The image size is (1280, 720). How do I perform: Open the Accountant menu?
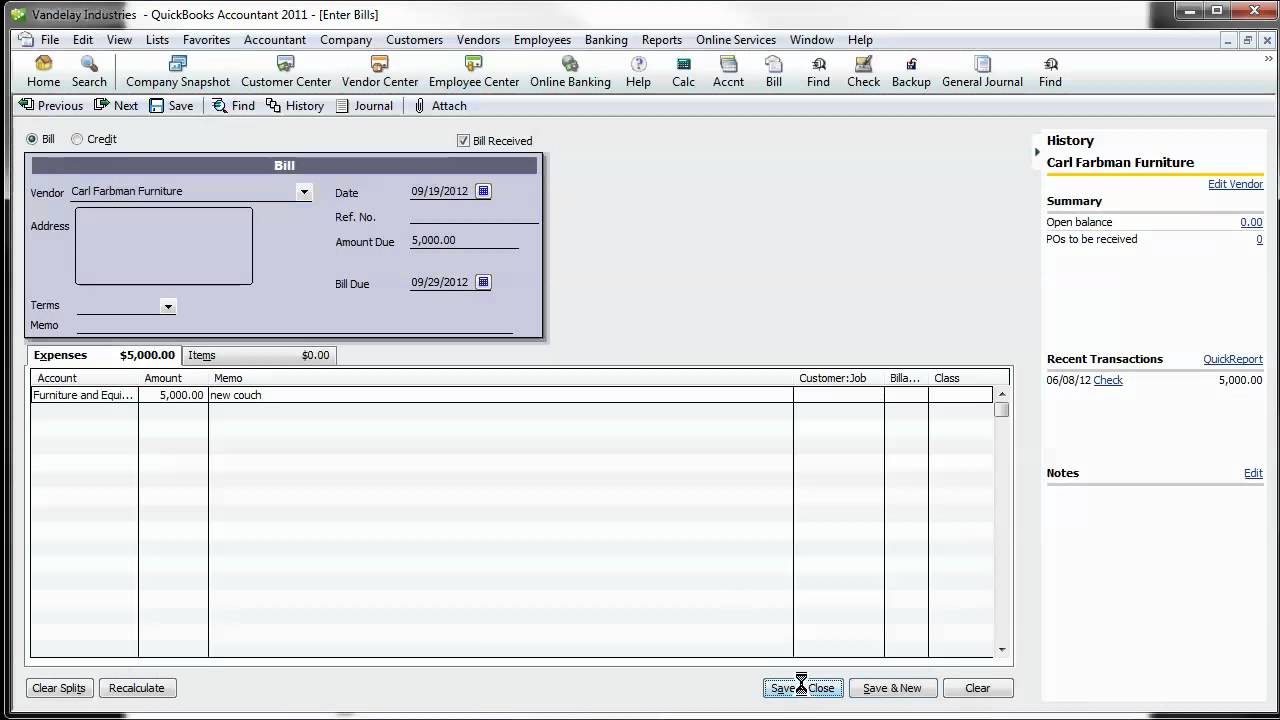click(275, 40)
